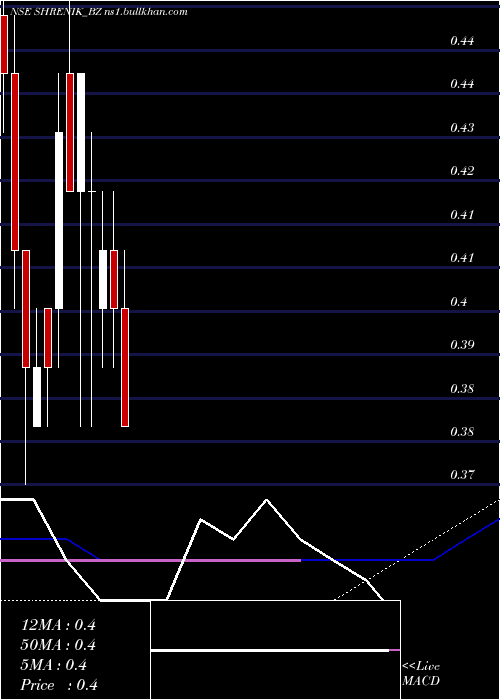The width and height of the screenshot is (500, 700).
Task: Click the 0.4 price axis label
Action: click(458, 302)
